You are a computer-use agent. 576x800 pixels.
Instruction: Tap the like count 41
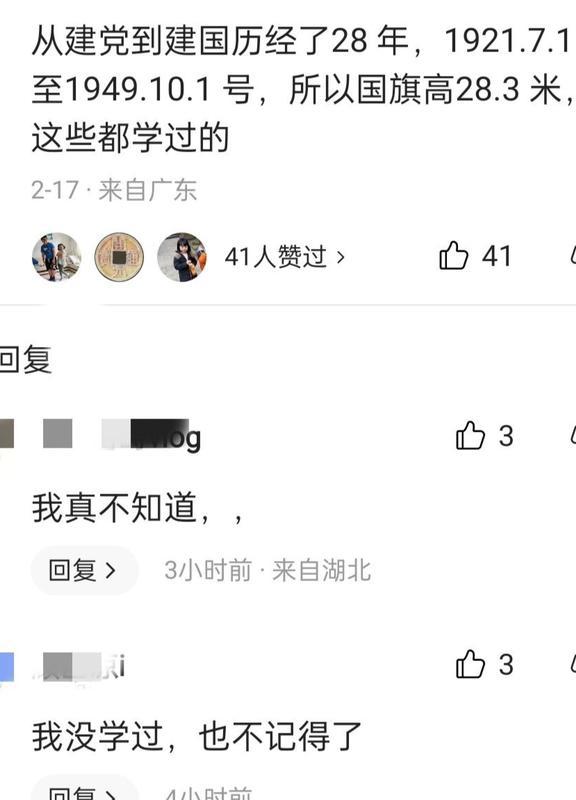496,256
